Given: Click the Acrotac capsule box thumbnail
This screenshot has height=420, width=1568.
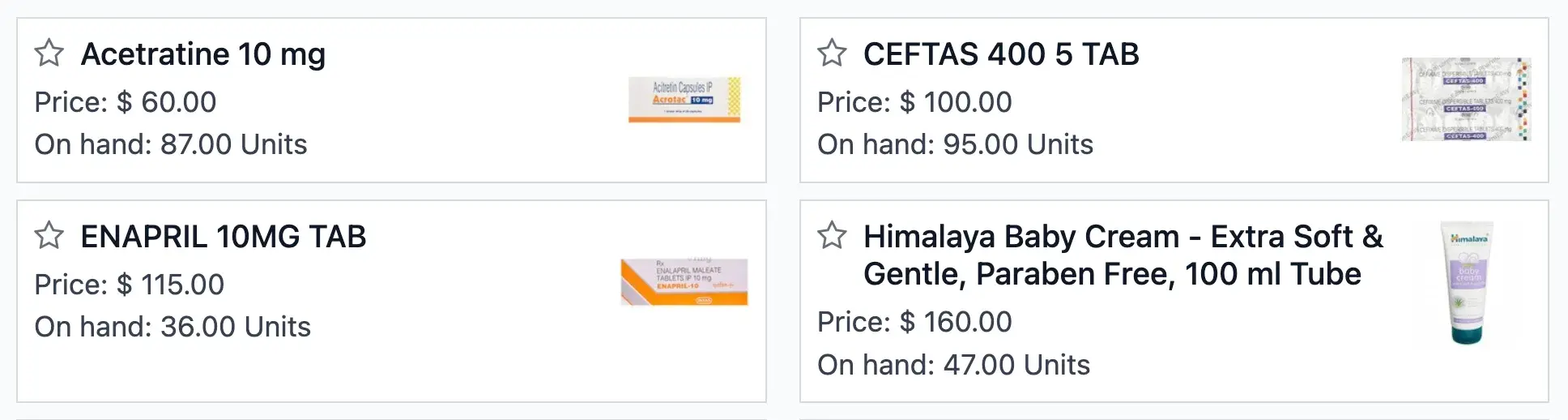Looking at the screenshot, I should pyautogui.click(x=684, y=100).
